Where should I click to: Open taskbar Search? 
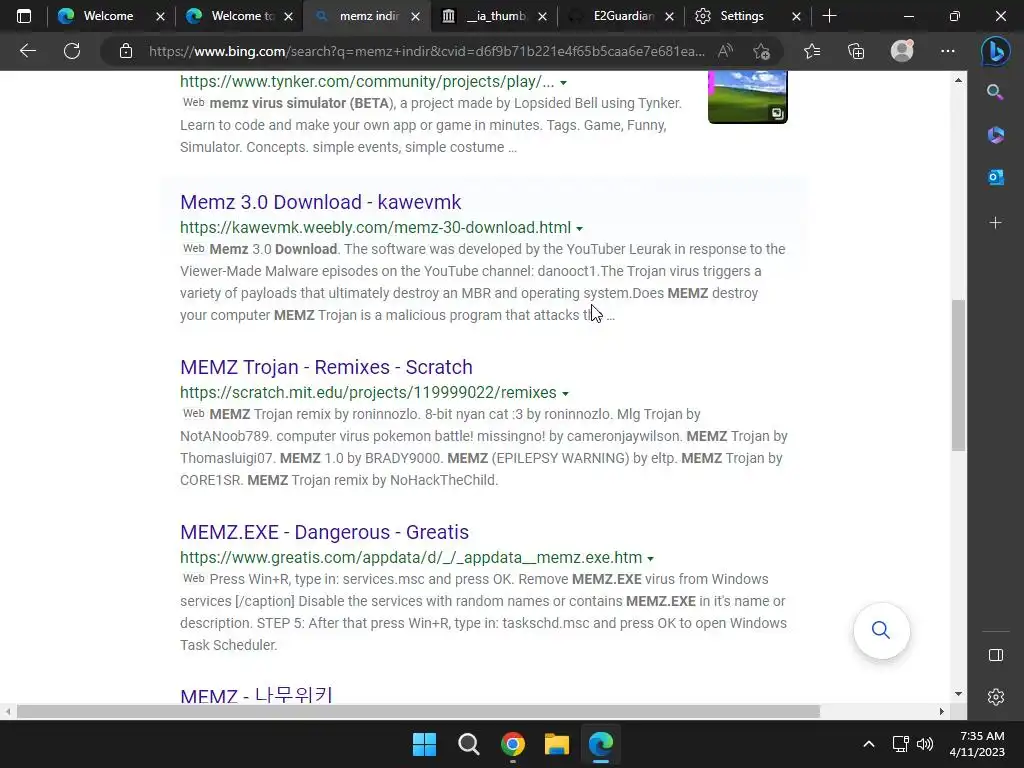[468, 744]
